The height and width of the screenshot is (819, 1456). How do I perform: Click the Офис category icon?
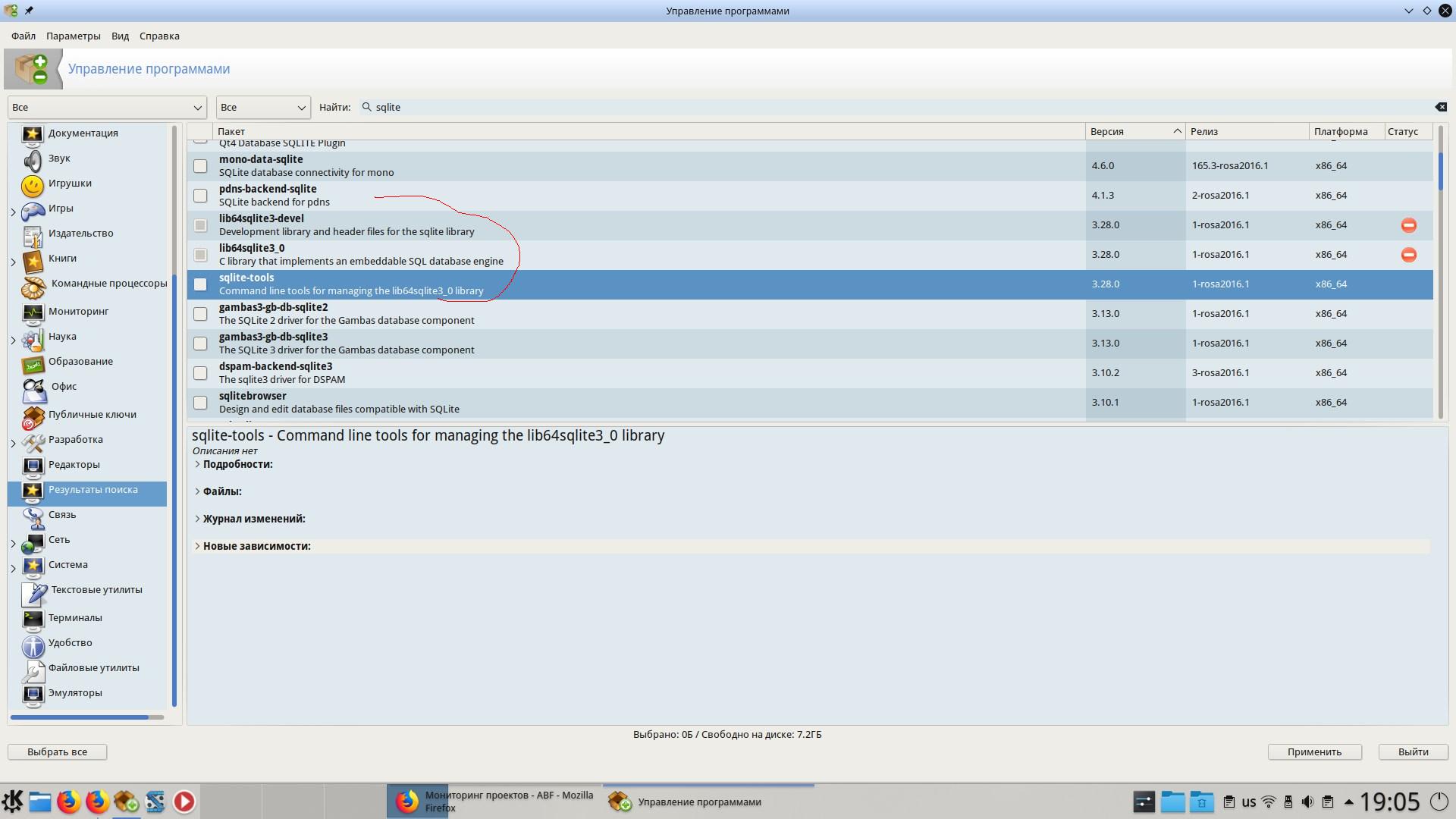[x=34, y=388]
